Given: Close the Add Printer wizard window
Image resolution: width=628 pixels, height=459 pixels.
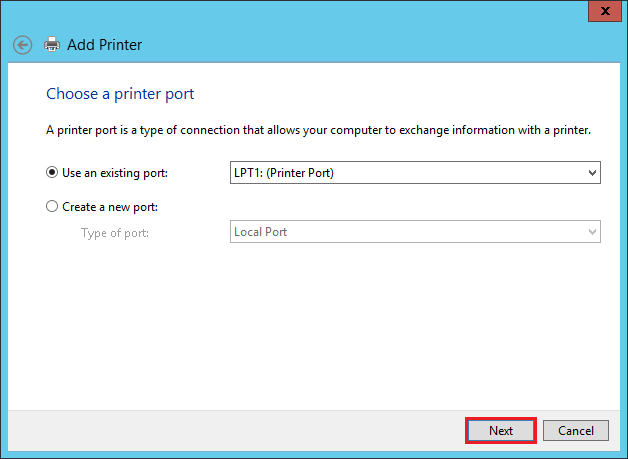Looking at the screenshot, I should tap(605, 11).
